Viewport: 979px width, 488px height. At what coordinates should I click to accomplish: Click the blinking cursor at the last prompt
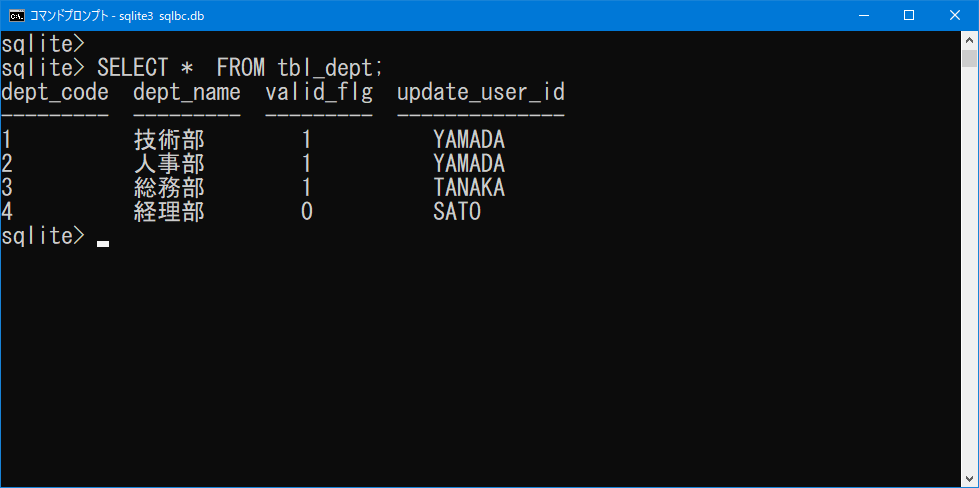coord(103,244)
